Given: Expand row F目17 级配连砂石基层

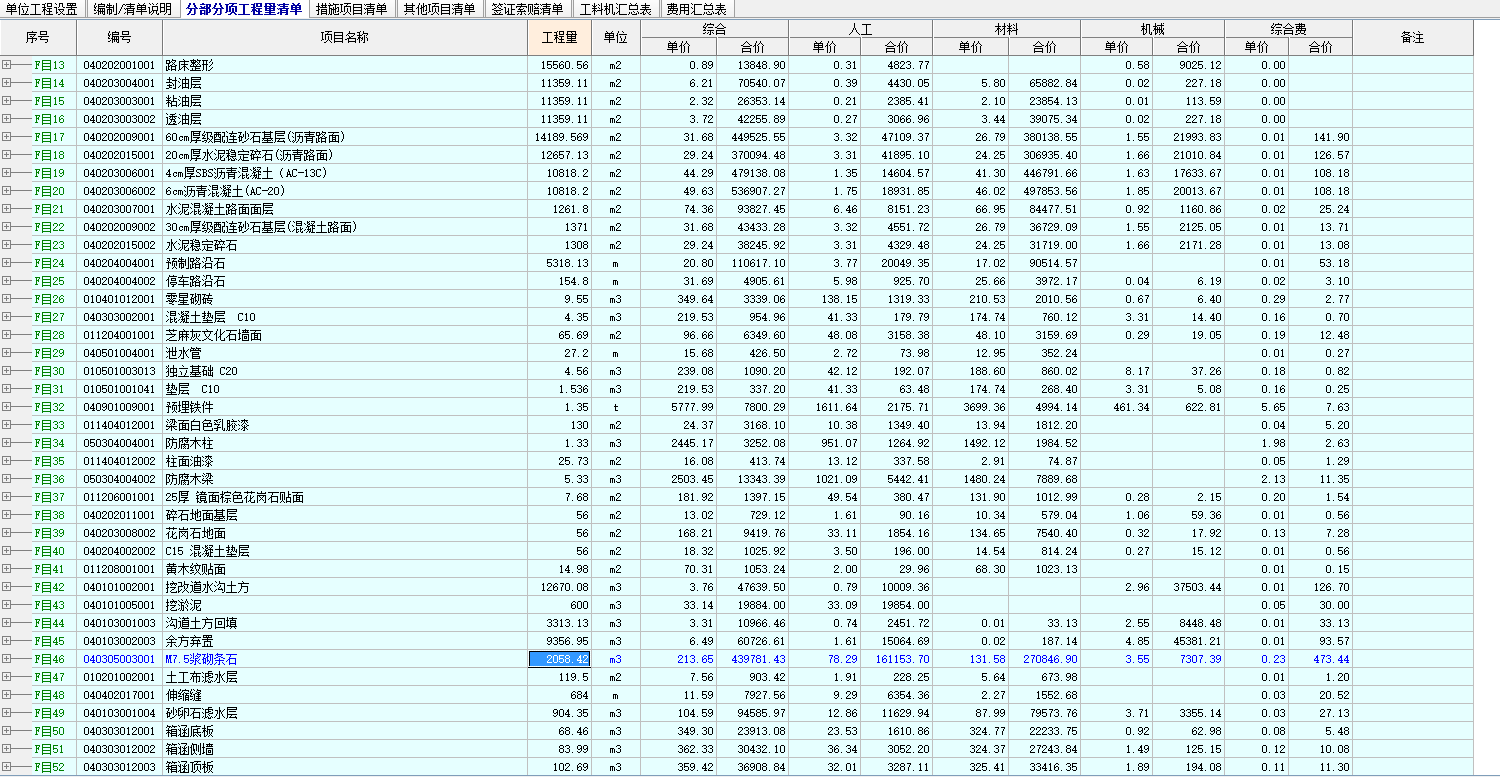Looking at the screenshot, I should pos(6,137).
